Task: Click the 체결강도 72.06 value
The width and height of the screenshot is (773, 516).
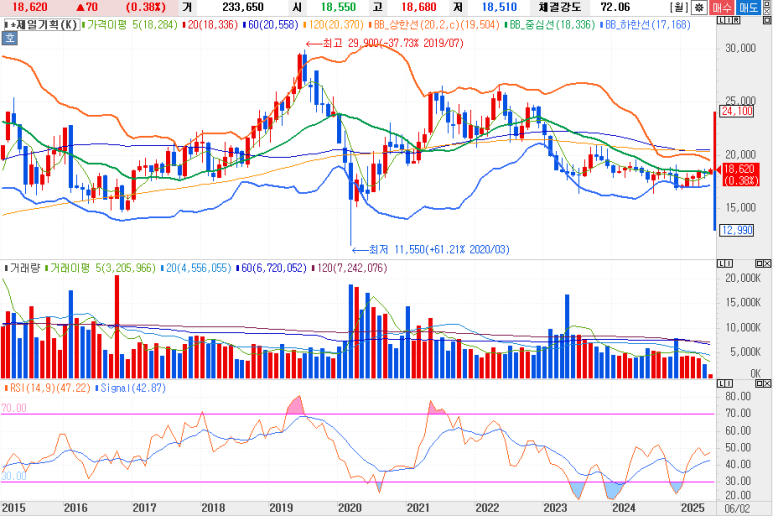Action: pos(615,7)
